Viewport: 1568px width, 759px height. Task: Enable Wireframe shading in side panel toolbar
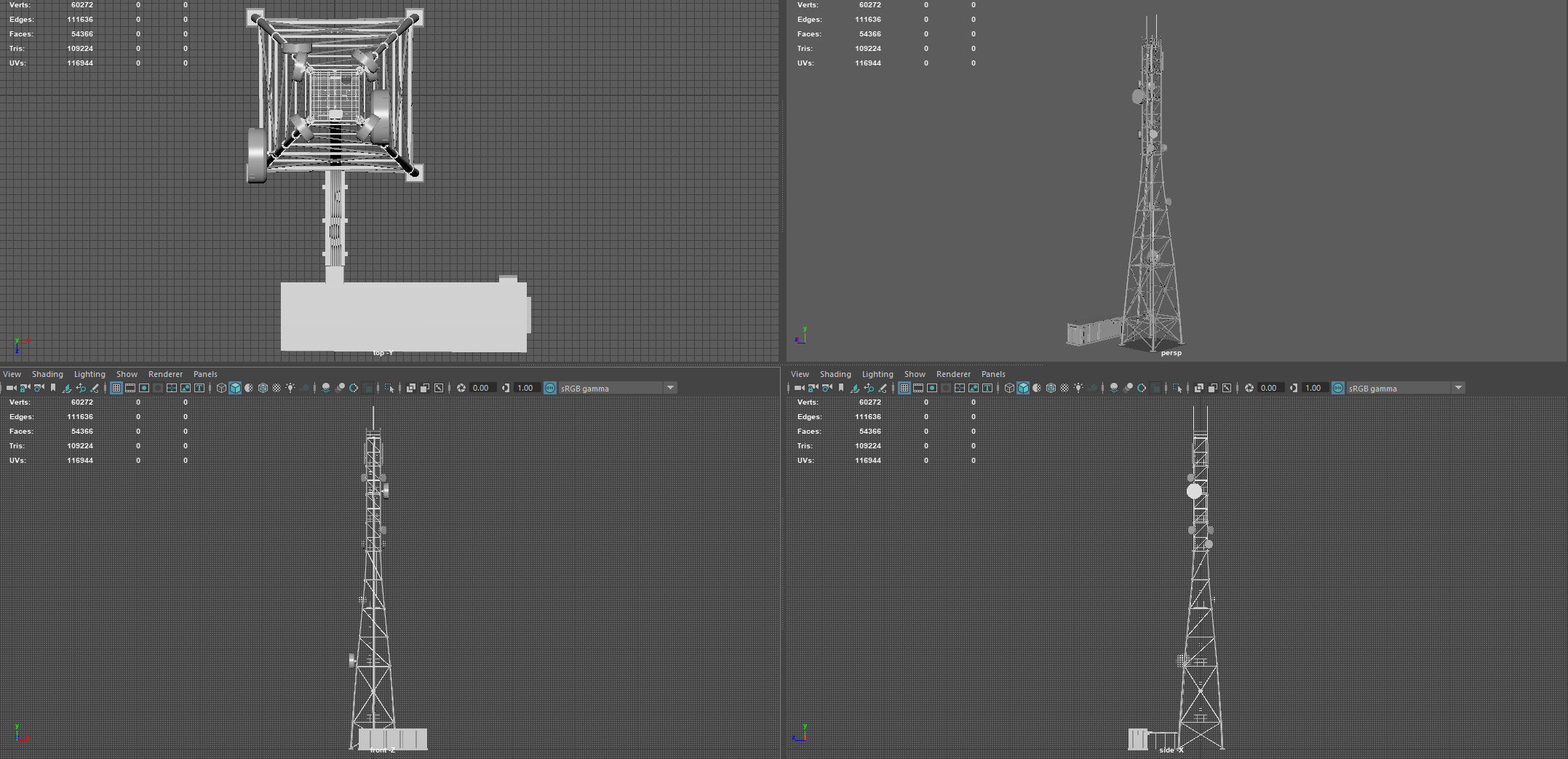(1009, 388)
